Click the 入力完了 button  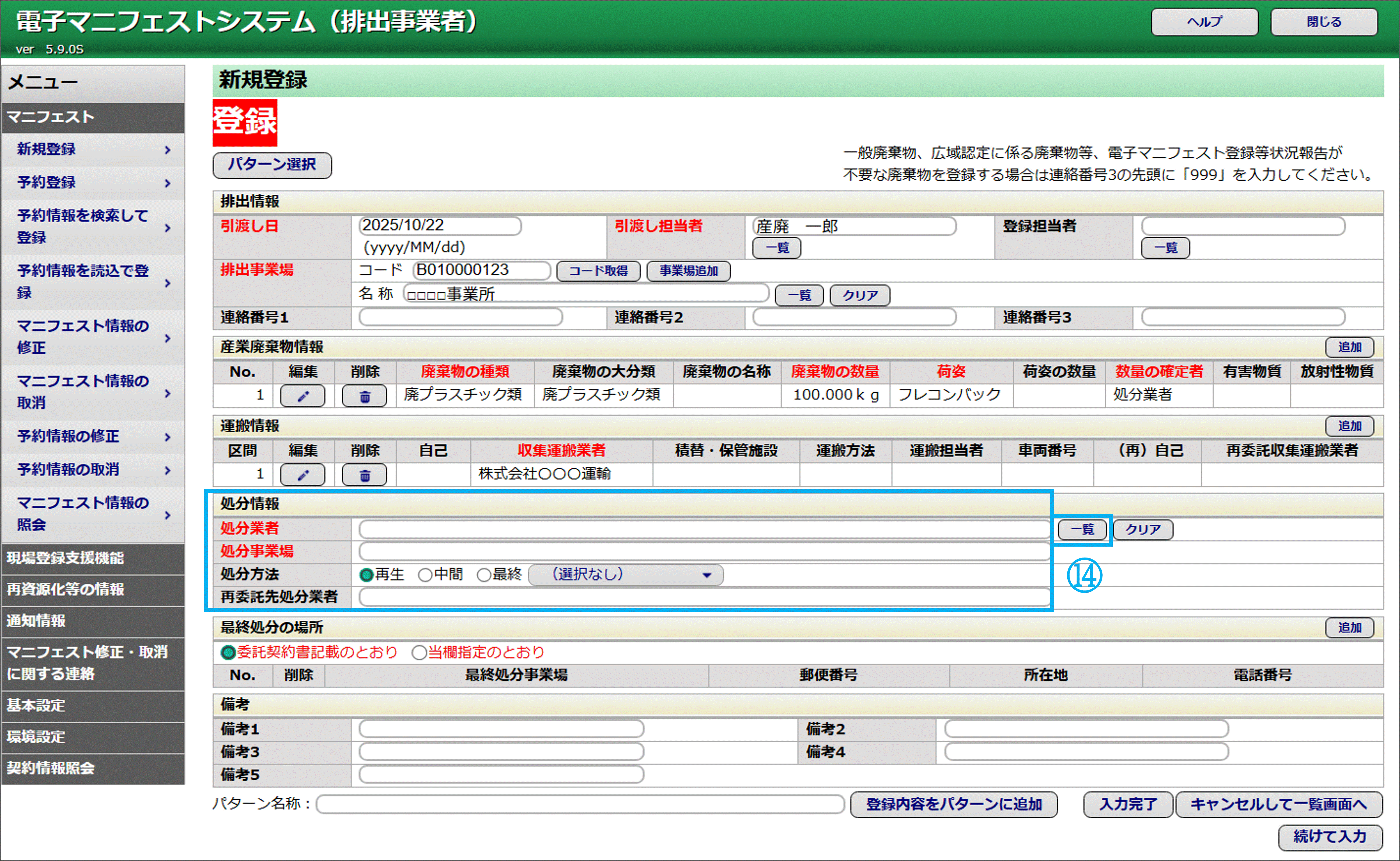coord(1128,805)
